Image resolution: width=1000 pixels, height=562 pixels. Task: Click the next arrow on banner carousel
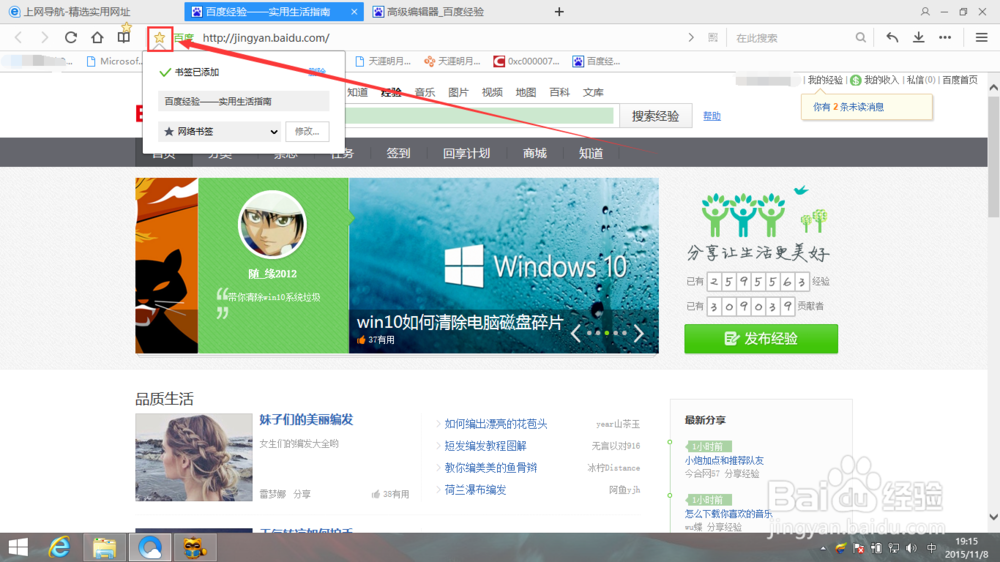point(638,333)
